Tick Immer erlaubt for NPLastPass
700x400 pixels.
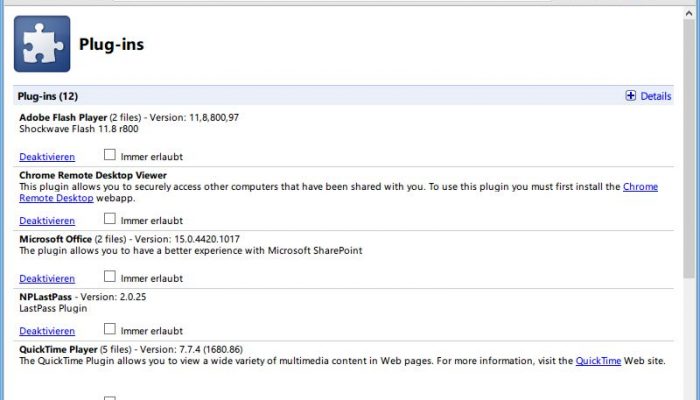point(109,329)
